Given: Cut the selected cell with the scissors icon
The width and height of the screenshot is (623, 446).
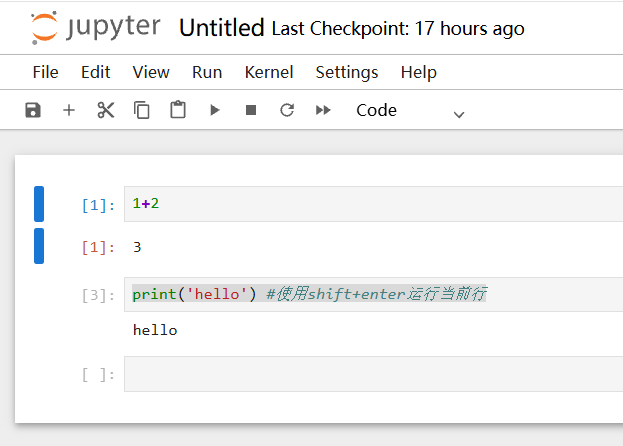Looking at the screenshot, I should point(105,110).
